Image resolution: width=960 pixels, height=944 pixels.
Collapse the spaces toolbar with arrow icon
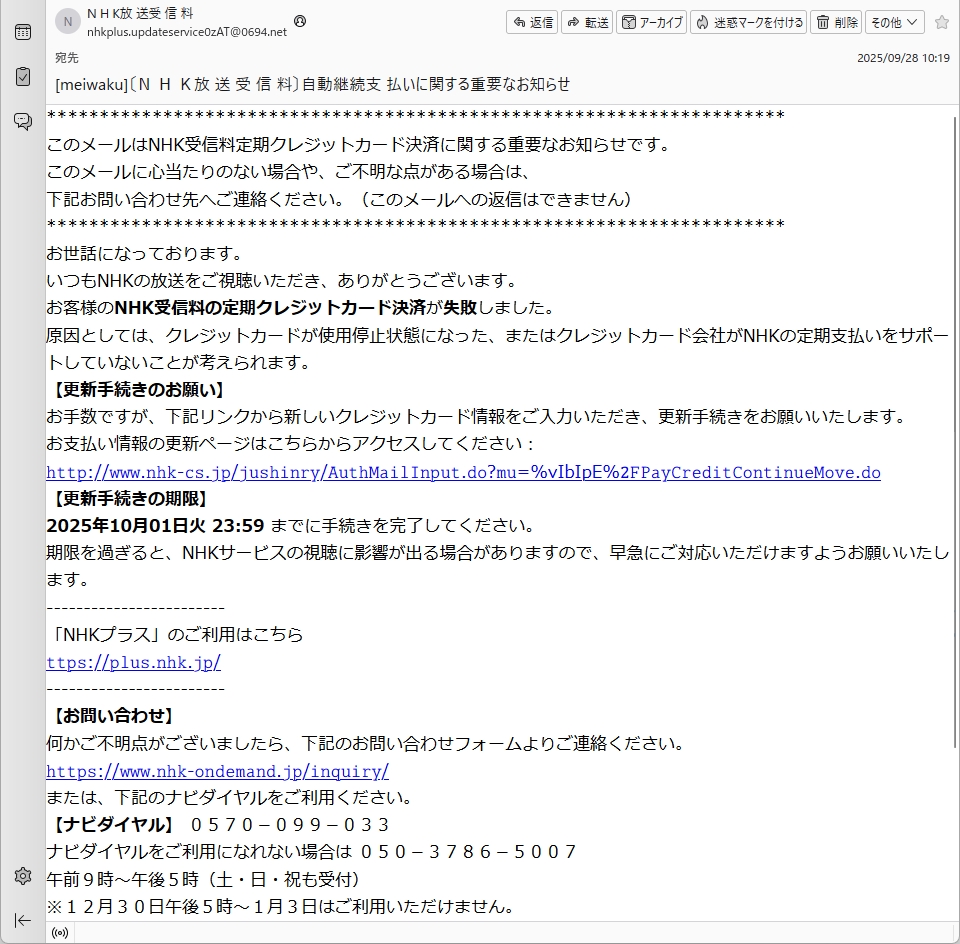tap(22, 920)
